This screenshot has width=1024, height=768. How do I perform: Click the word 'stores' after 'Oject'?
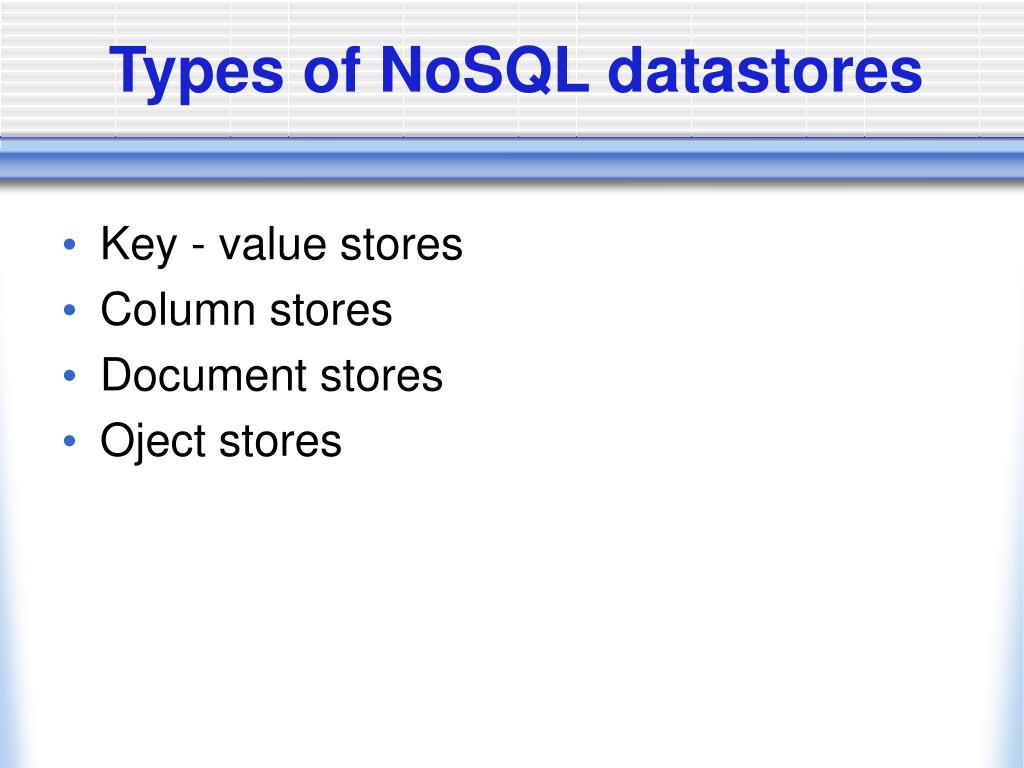280,441
